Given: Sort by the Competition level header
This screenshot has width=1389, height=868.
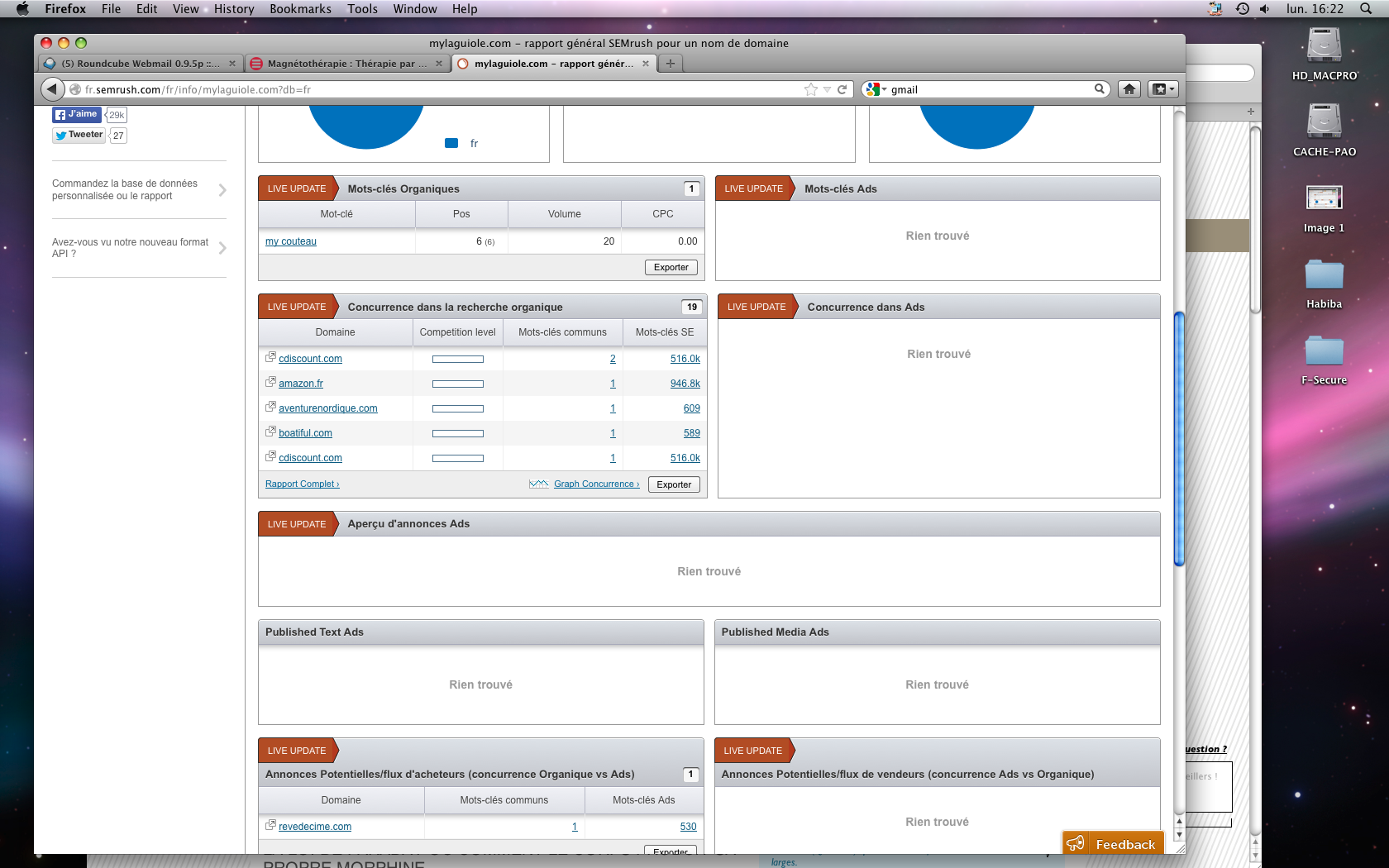Looking at the screenshot, I should pos(458,332).
